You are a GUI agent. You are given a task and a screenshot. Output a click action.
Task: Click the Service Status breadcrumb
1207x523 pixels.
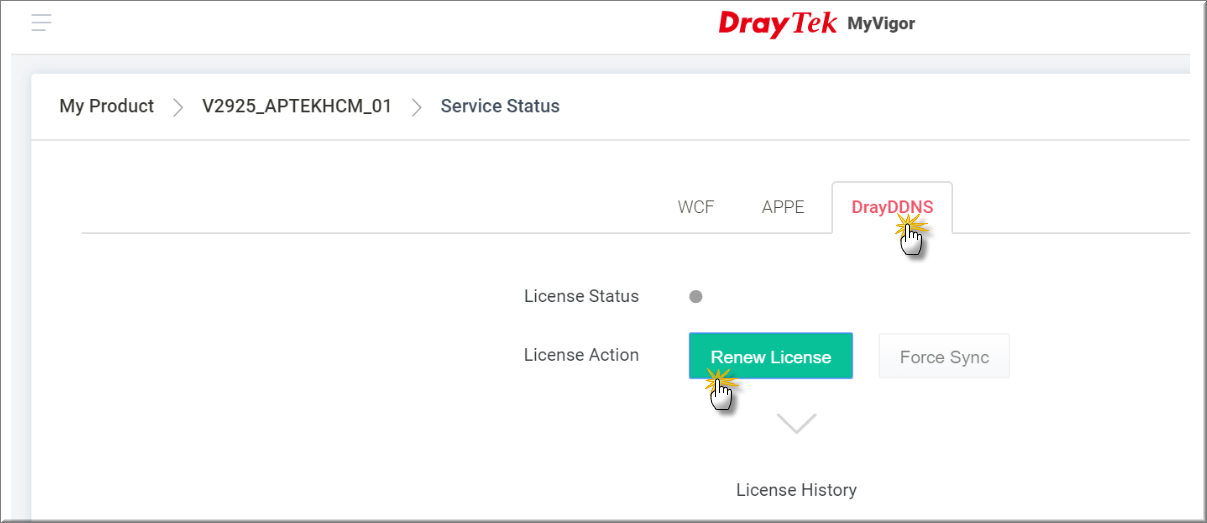tap(500, 106)
